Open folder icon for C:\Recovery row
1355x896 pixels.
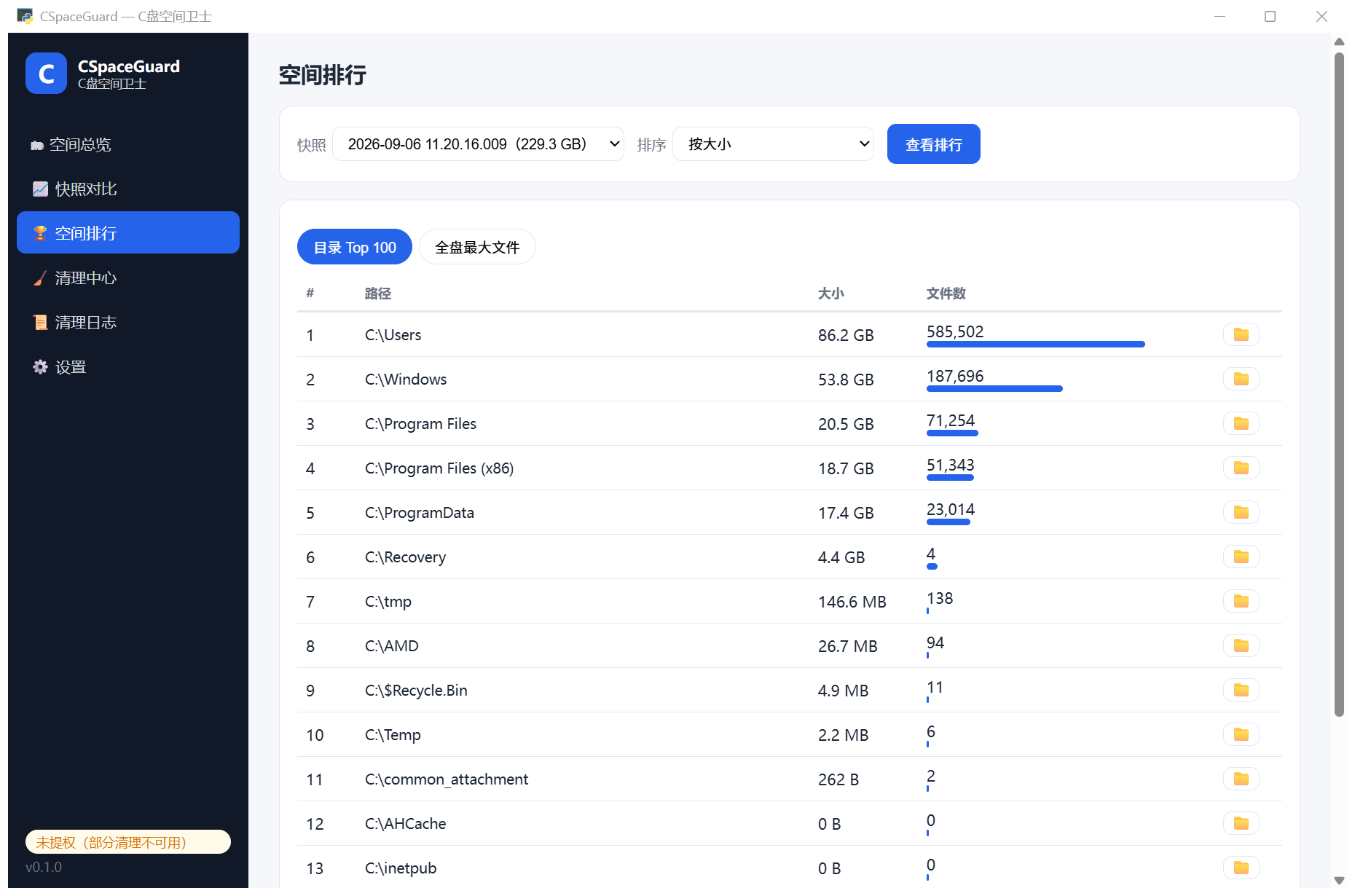tap(1241, 557)
